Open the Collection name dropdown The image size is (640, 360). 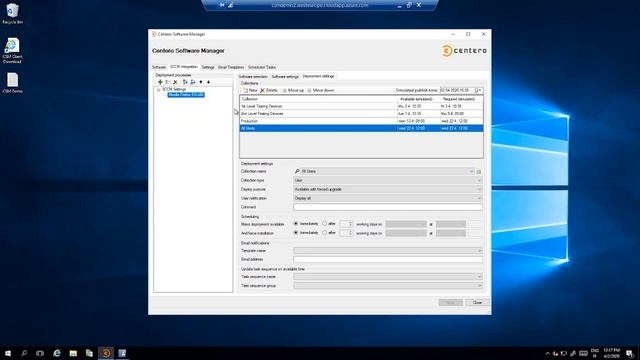coord(471,171)
